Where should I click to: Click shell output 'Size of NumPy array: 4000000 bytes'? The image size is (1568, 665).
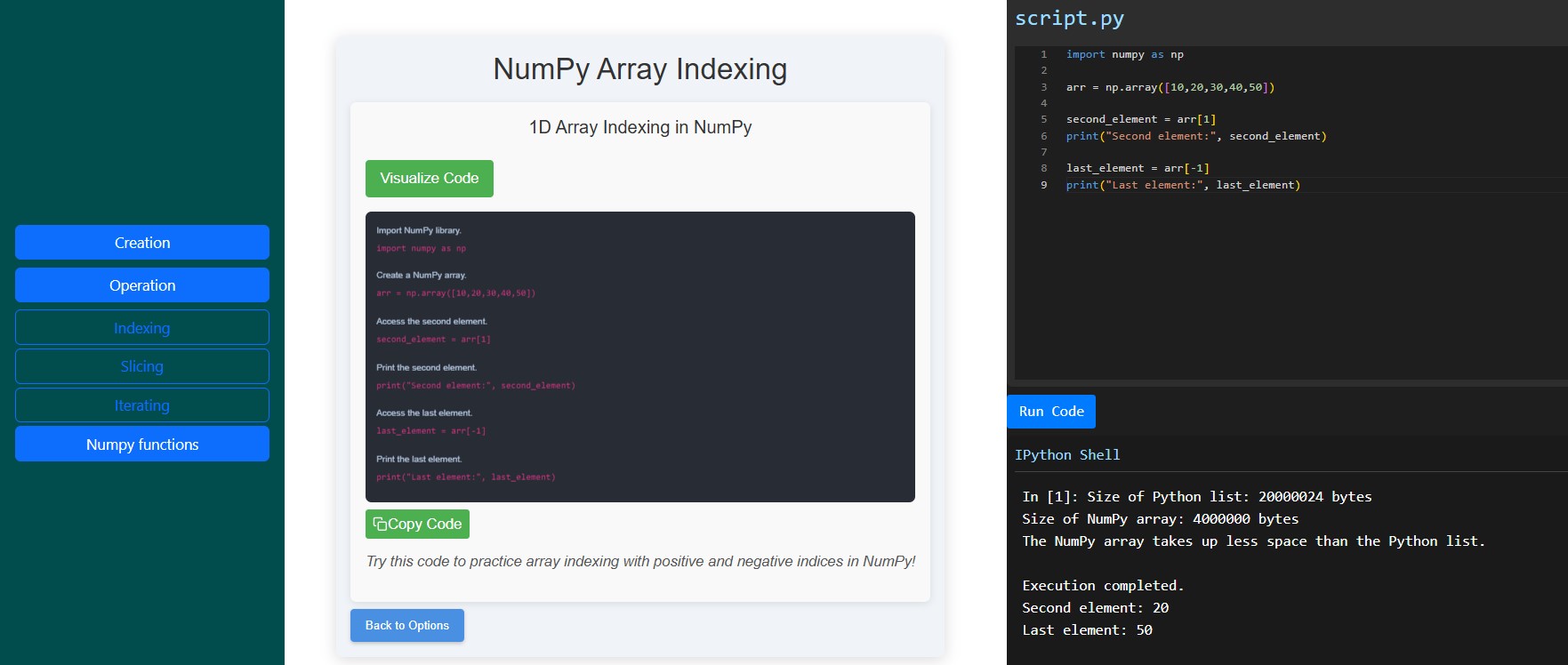[1160, 519]
